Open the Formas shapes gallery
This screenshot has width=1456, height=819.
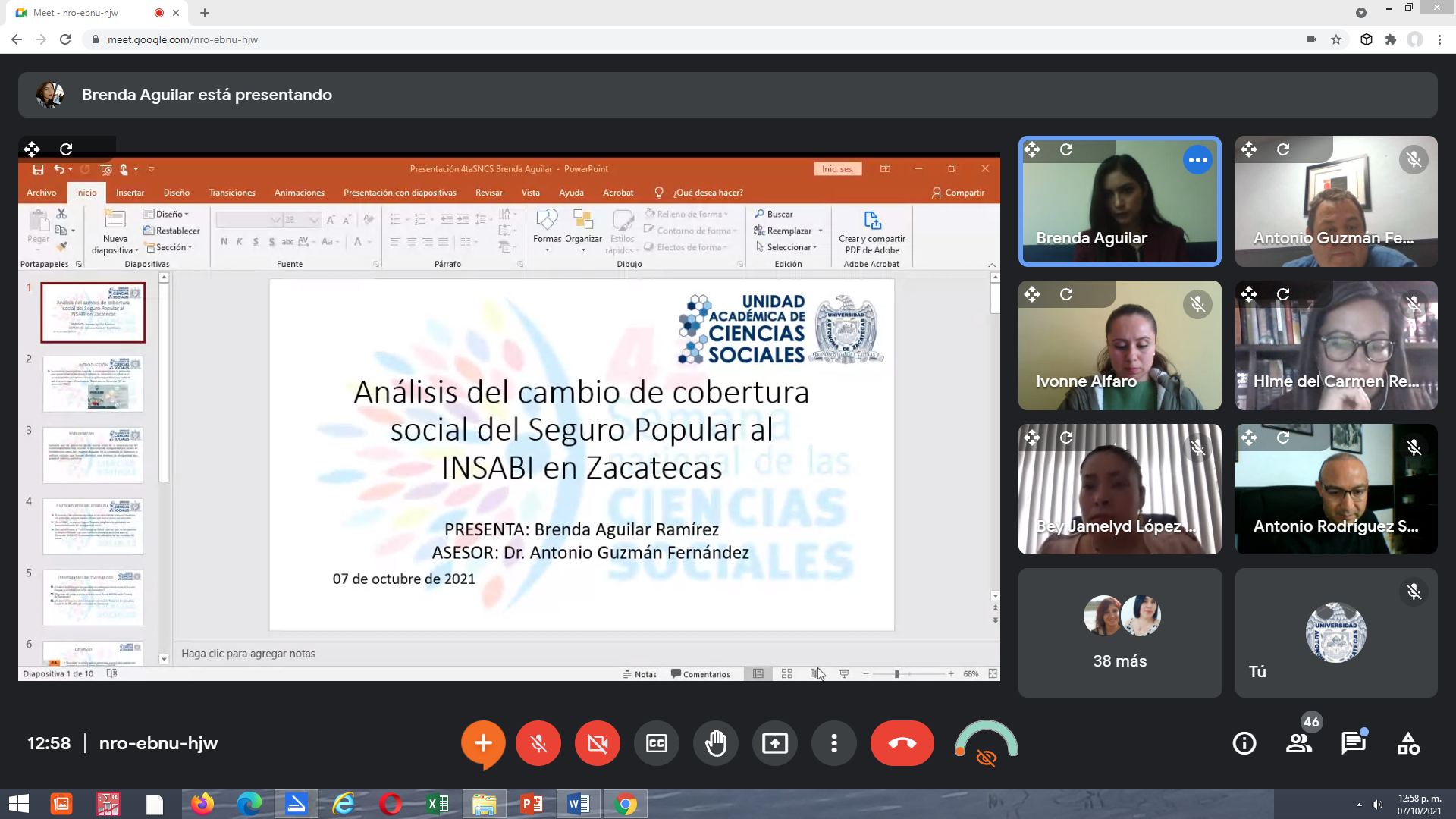(547, 231)
